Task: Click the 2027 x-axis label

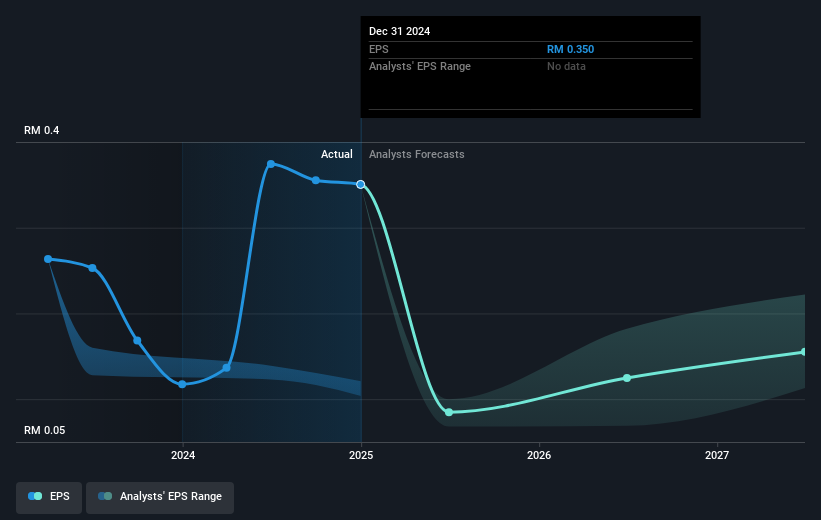Action: click(717, 455)
